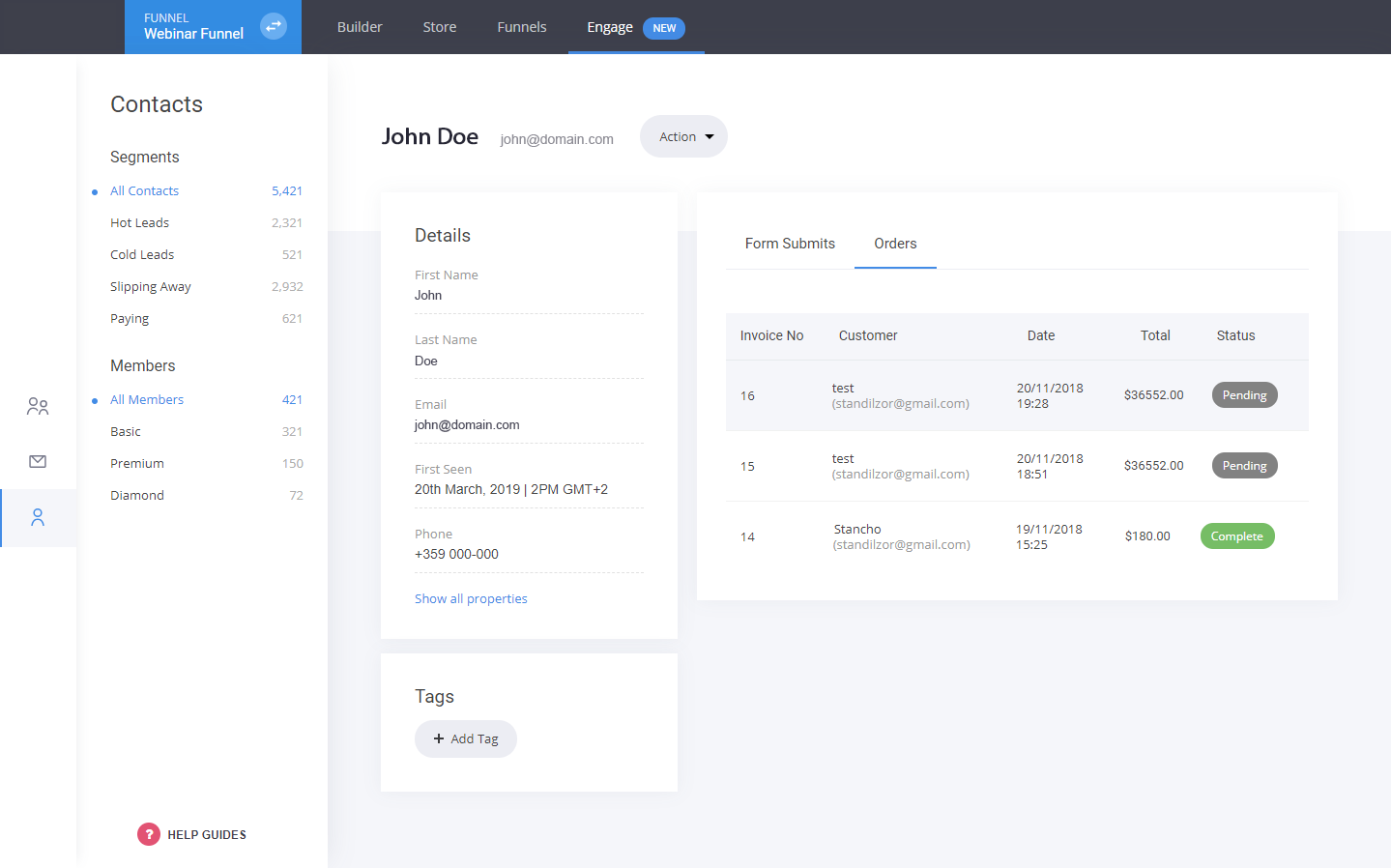This screenshot has width=1391, height=868.
Task: Select the Hot Leads segment
Action: [x=139, y=222]
